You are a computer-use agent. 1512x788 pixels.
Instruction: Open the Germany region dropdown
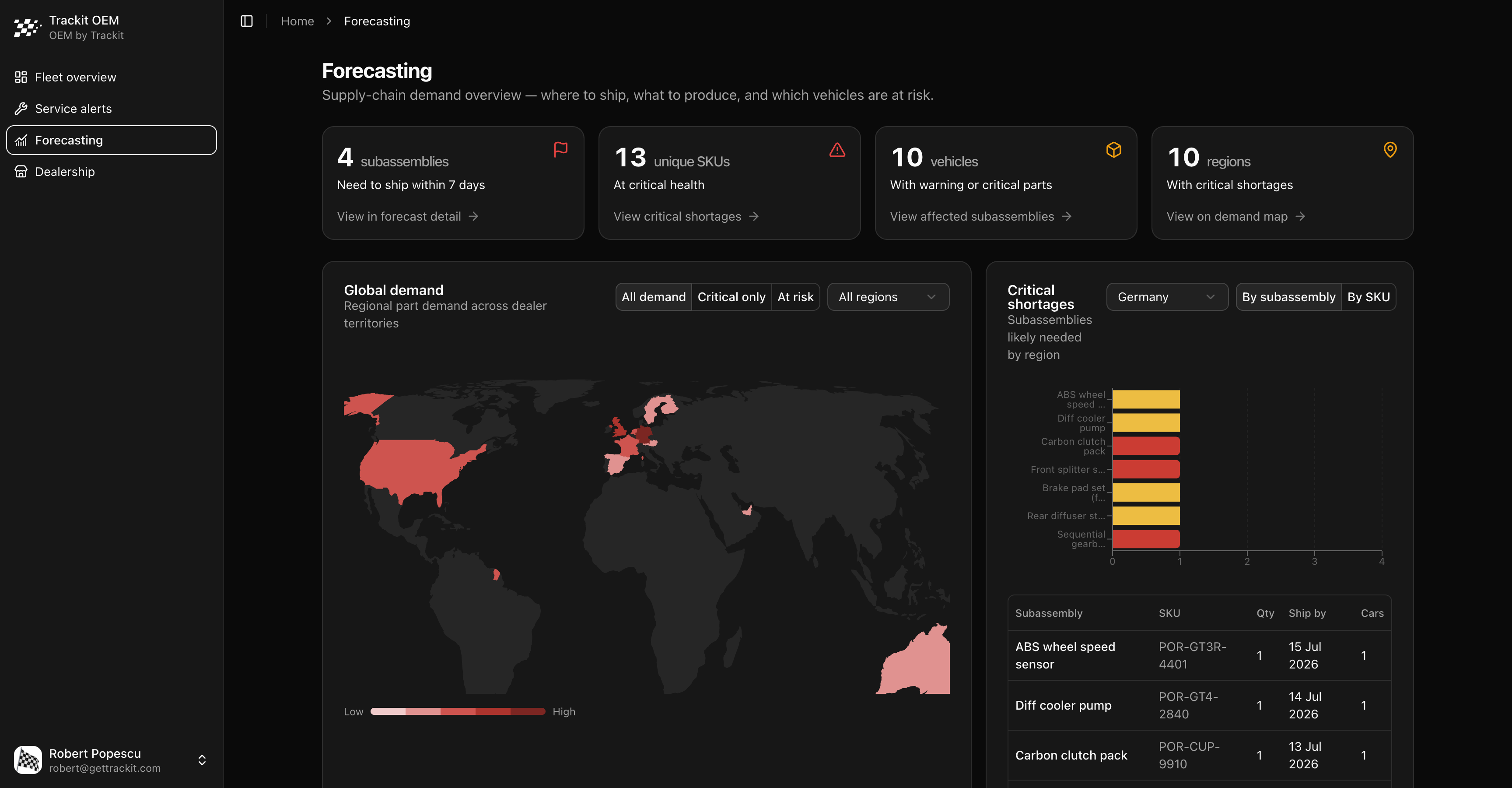point(1167,297)
